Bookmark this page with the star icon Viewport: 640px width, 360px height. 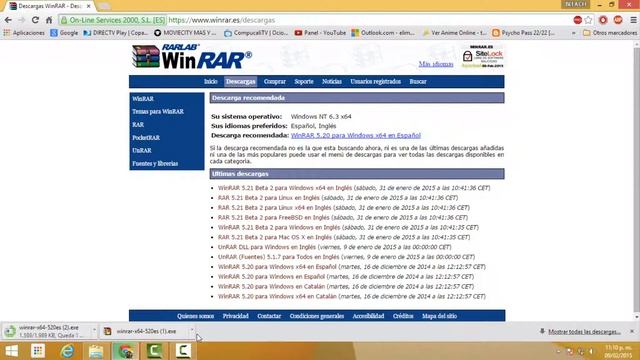pos(588,20)
